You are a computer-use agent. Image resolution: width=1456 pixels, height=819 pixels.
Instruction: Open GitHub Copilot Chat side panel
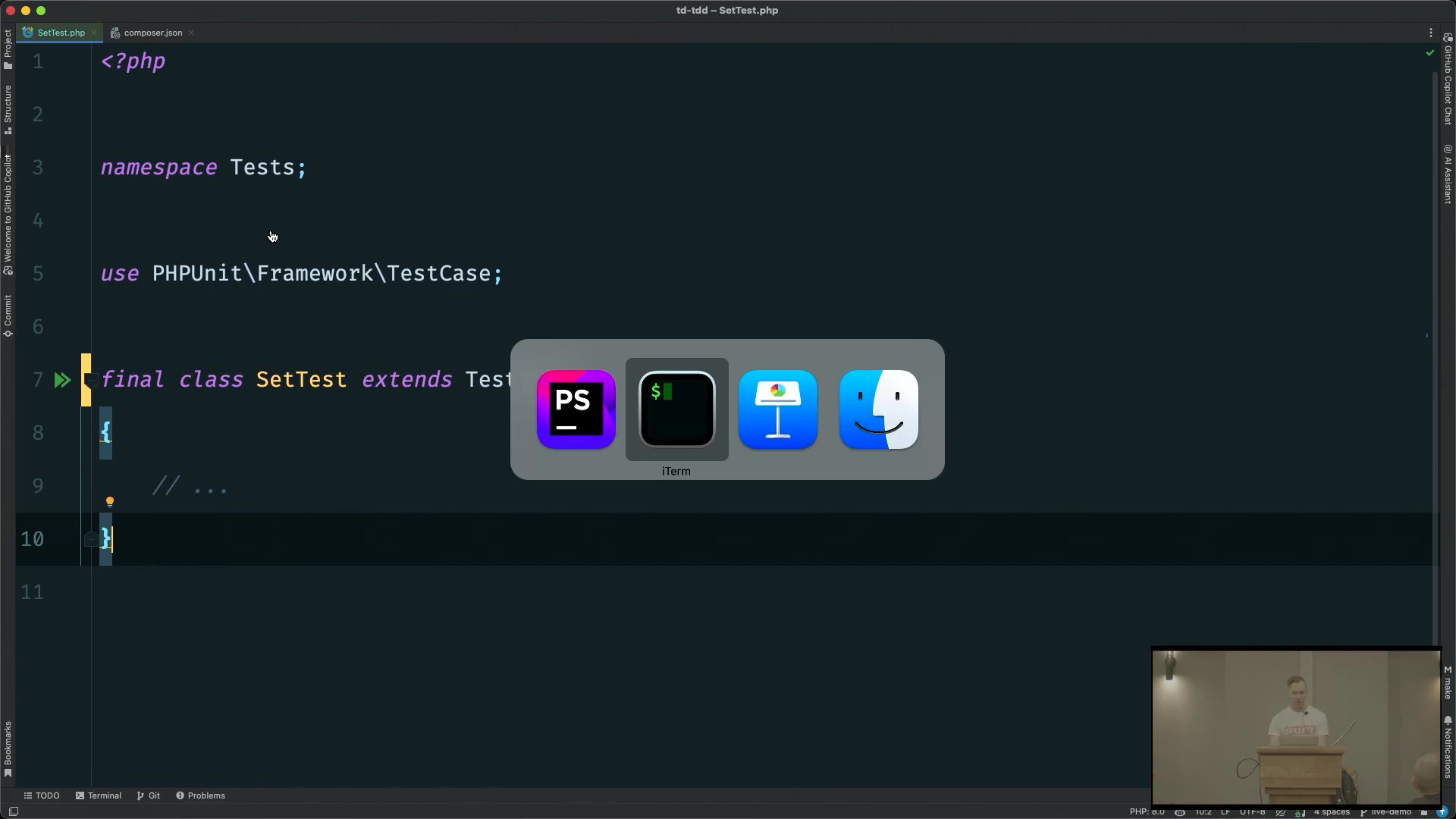1448,80
